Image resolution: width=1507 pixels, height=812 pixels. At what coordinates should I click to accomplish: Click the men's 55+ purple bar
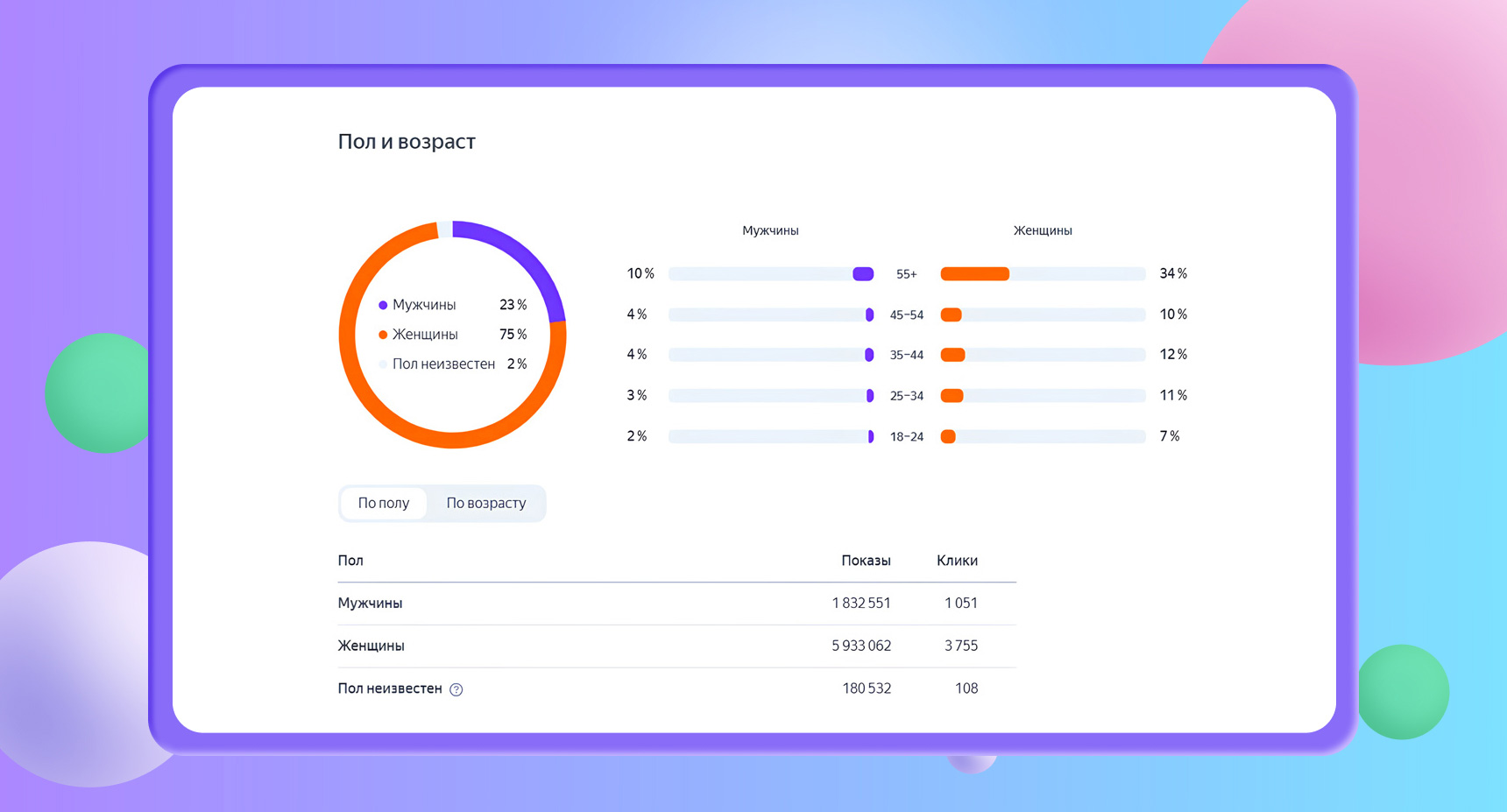(863, 274)
